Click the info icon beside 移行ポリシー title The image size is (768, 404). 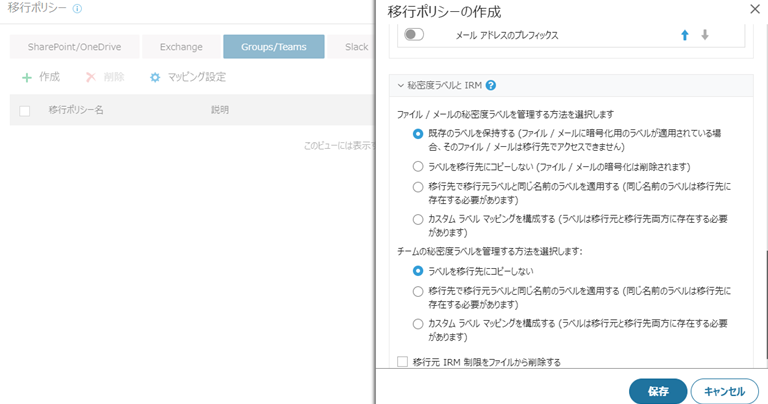tap(77, 9)
